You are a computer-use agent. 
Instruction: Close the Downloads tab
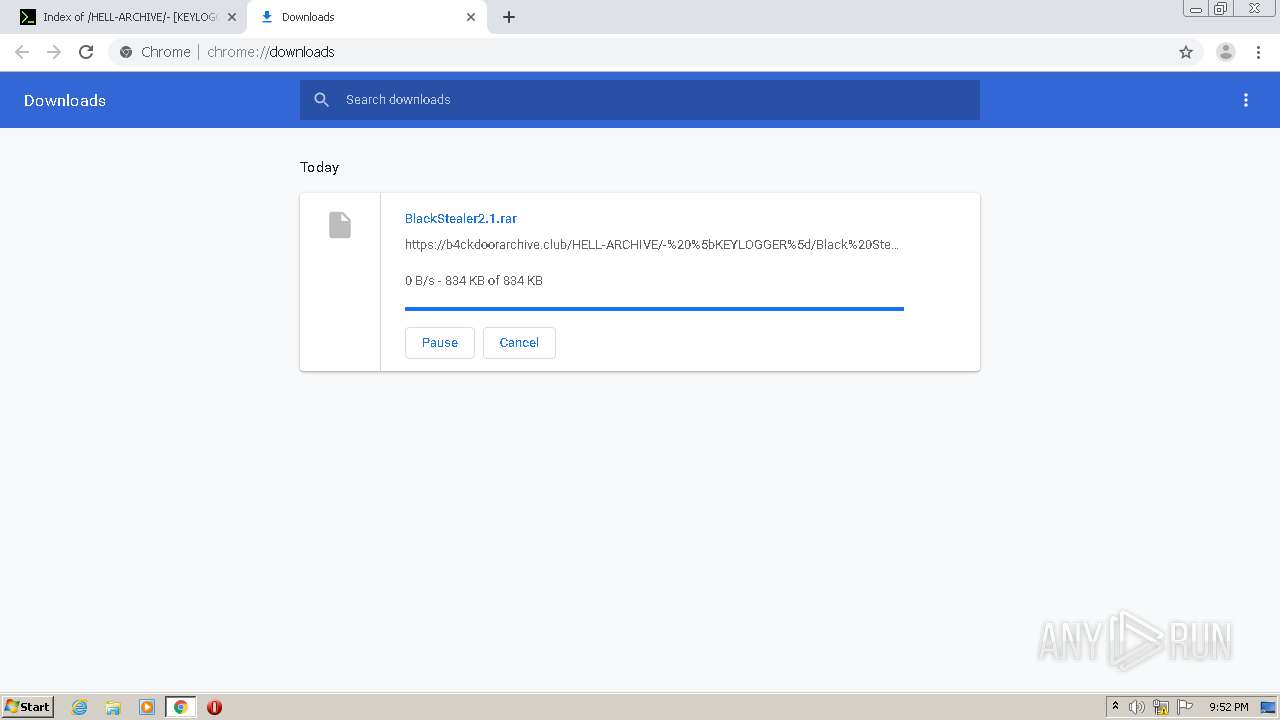471,17
